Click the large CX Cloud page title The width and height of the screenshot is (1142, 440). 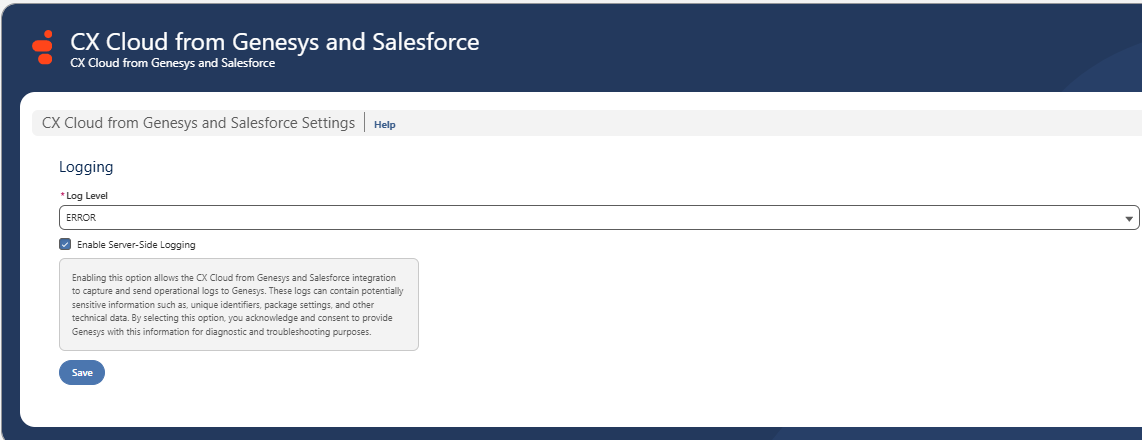click(274, 42)
